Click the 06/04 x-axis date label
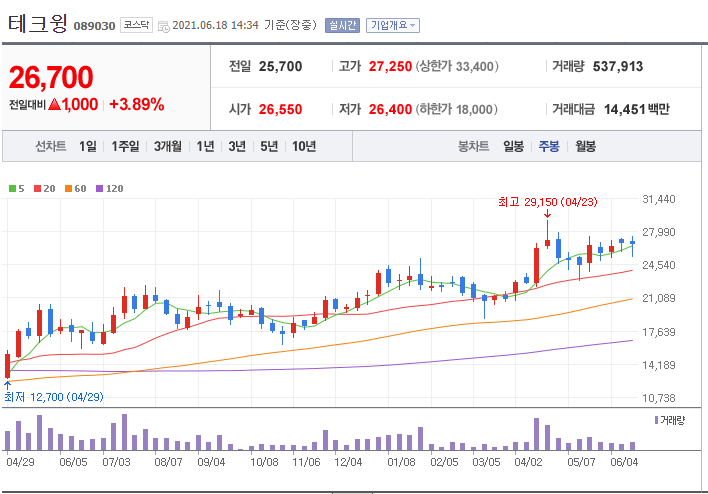 [624, 462]
